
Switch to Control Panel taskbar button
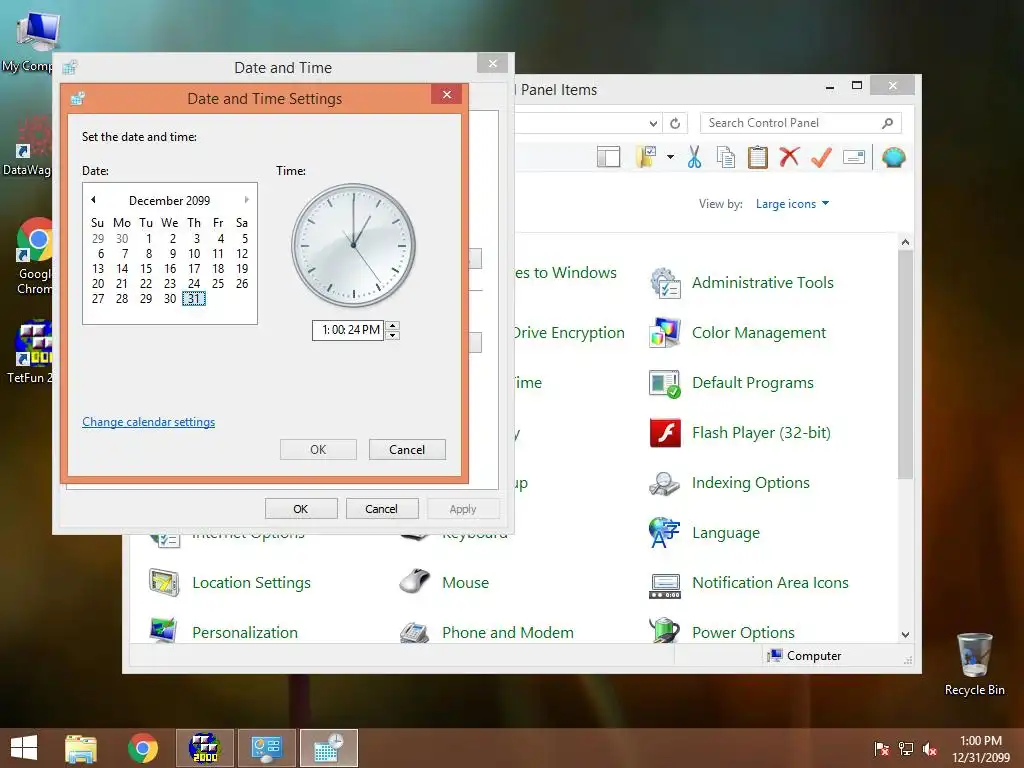(x=266, y=748)
